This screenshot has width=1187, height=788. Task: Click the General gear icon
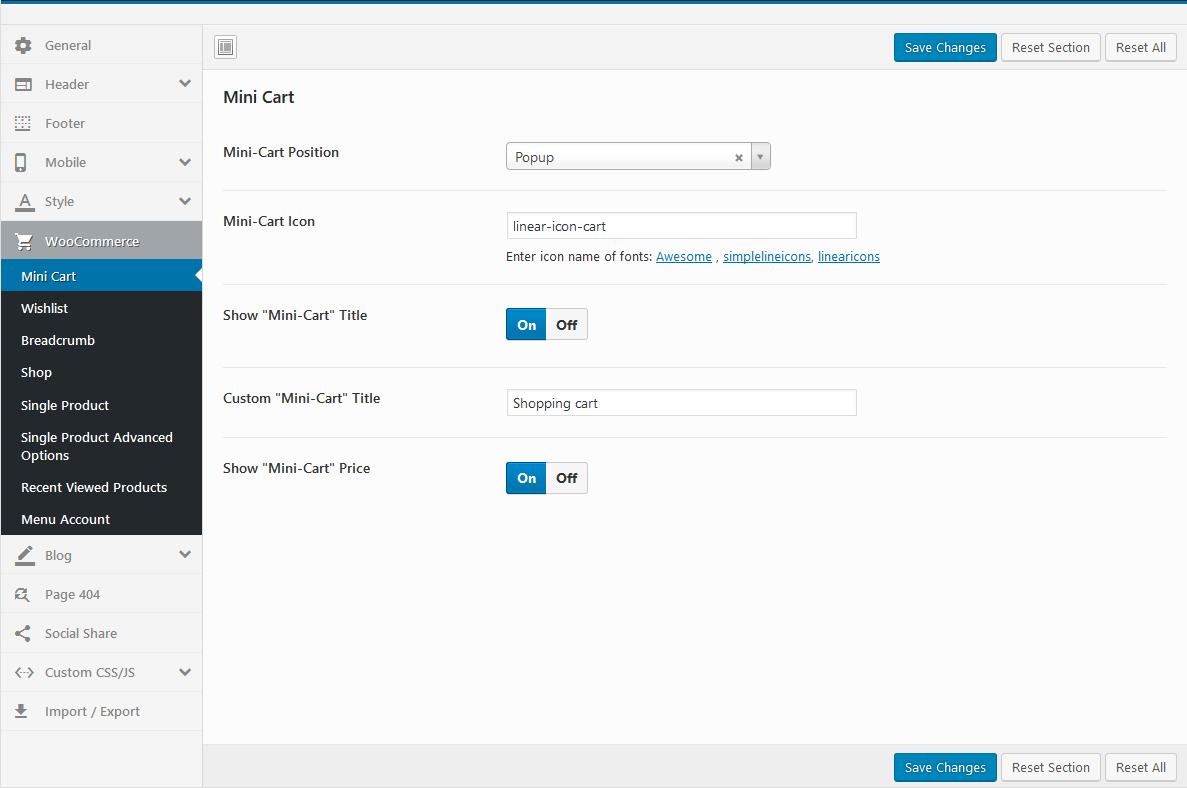[23, 45]
